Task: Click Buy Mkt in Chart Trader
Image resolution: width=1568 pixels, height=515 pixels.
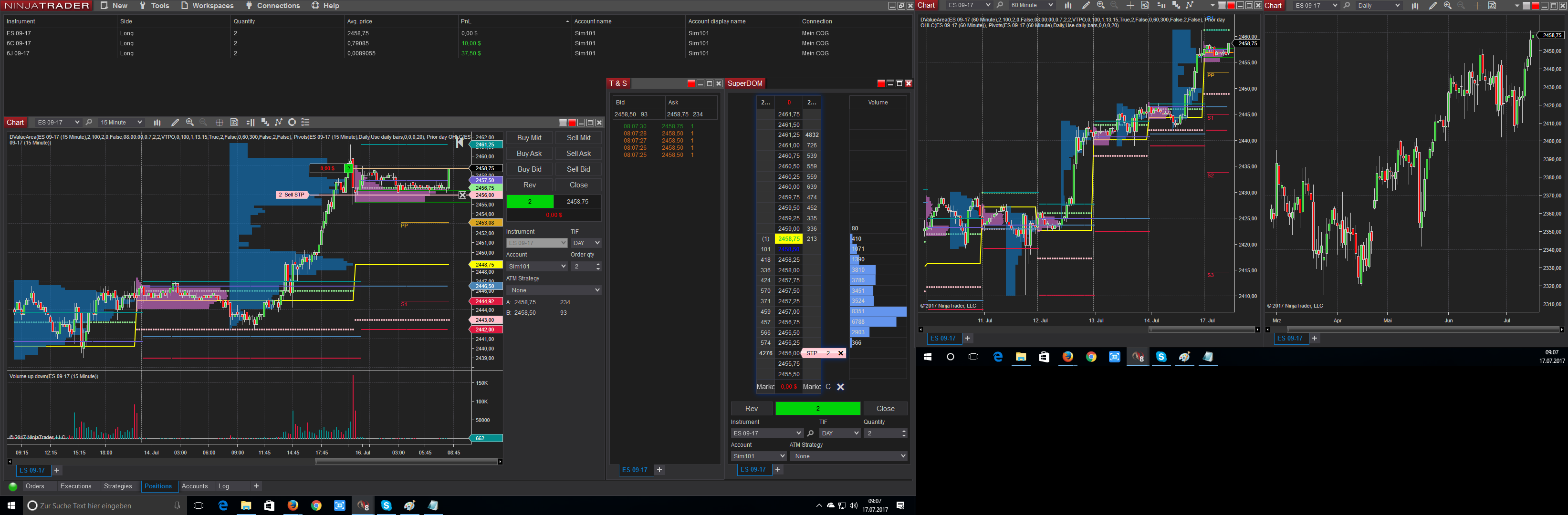Action: (x=529, y=138)
